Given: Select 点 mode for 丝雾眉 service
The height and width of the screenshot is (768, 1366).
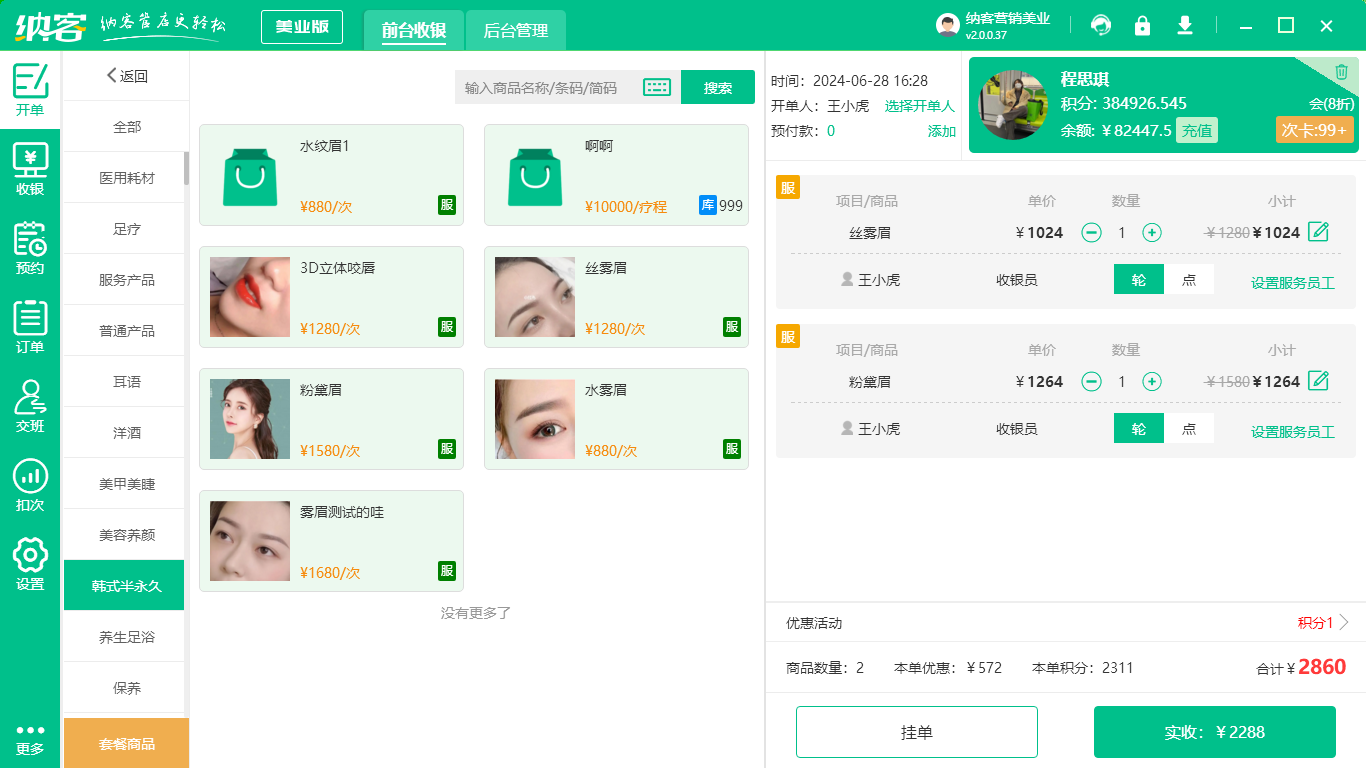Looking at the screenshot, I should (x=1189, y=280).
